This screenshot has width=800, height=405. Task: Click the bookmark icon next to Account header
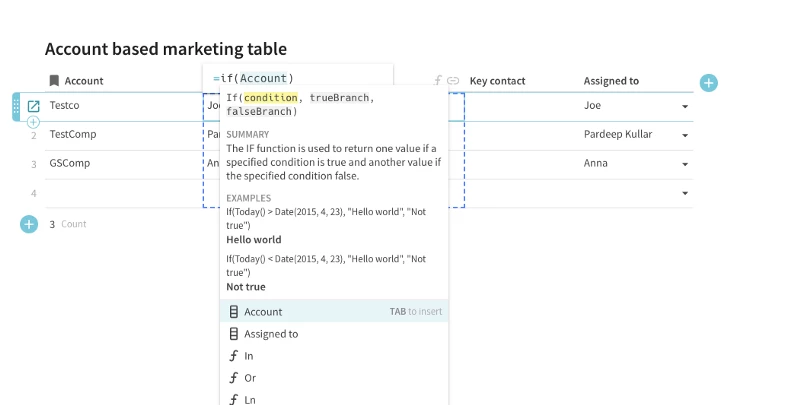pyautogui.click(x=54, y=81)
